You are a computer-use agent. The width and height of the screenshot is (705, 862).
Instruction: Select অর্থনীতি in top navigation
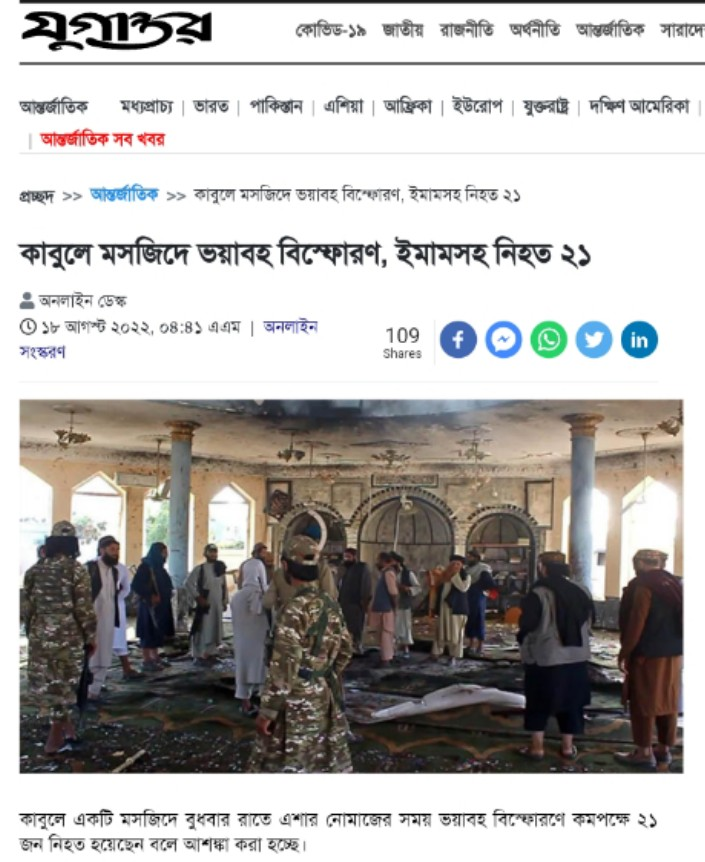[535, 30]
